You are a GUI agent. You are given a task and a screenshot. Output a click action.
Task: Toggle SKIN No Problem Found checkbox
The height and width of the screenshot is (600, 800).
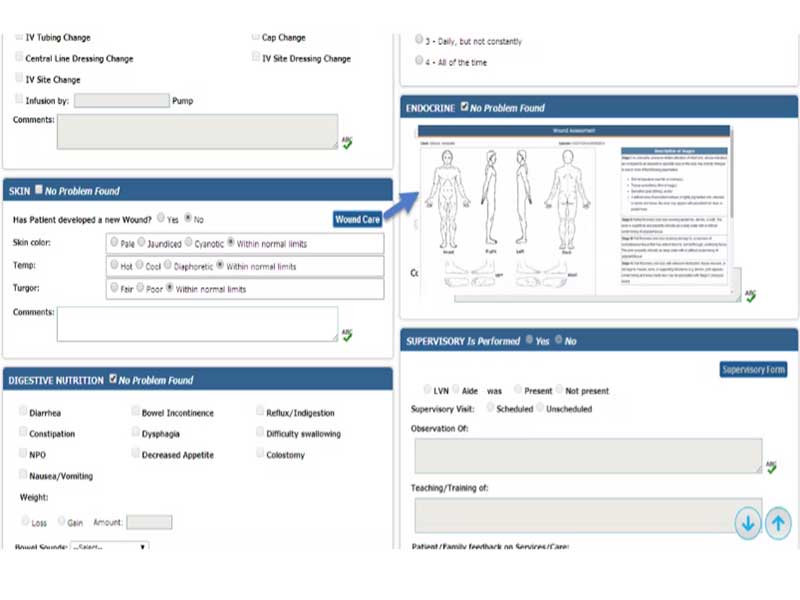coord(39,189)
